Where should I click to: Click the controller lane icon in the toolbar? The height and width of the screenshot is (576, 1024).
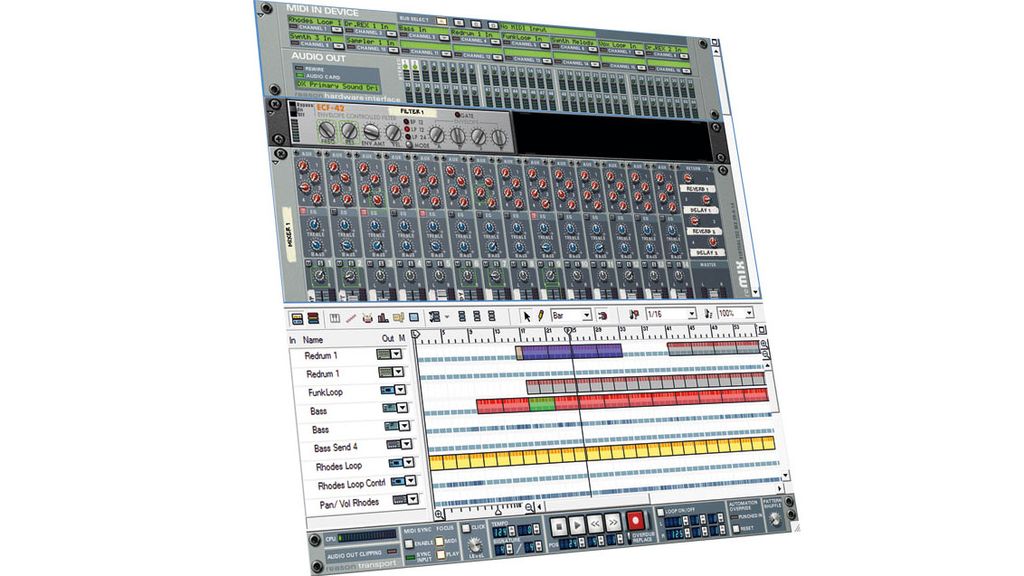400,319
